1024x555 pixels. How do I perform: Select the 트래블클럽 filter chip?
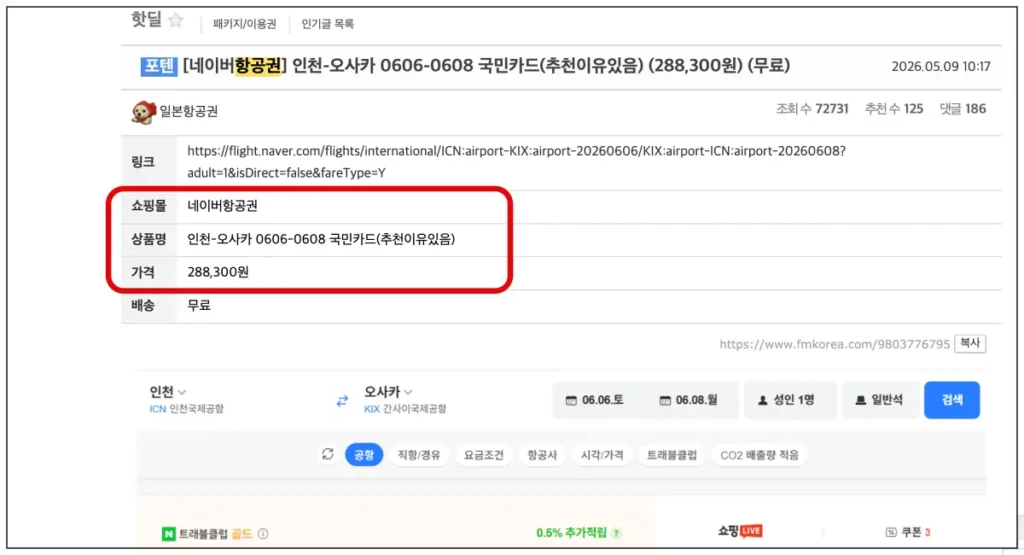point(672,455)
